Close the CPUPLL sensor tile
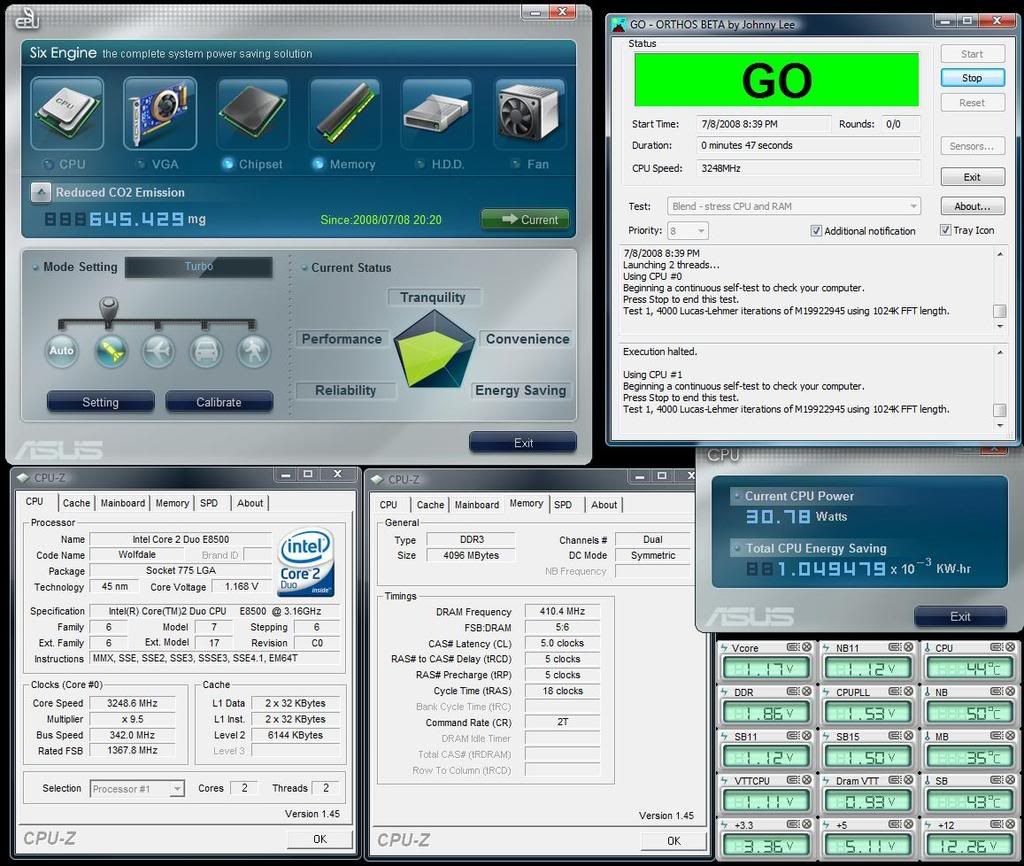The width and height of the screenshot is (1024, 866). coord(908,691)
